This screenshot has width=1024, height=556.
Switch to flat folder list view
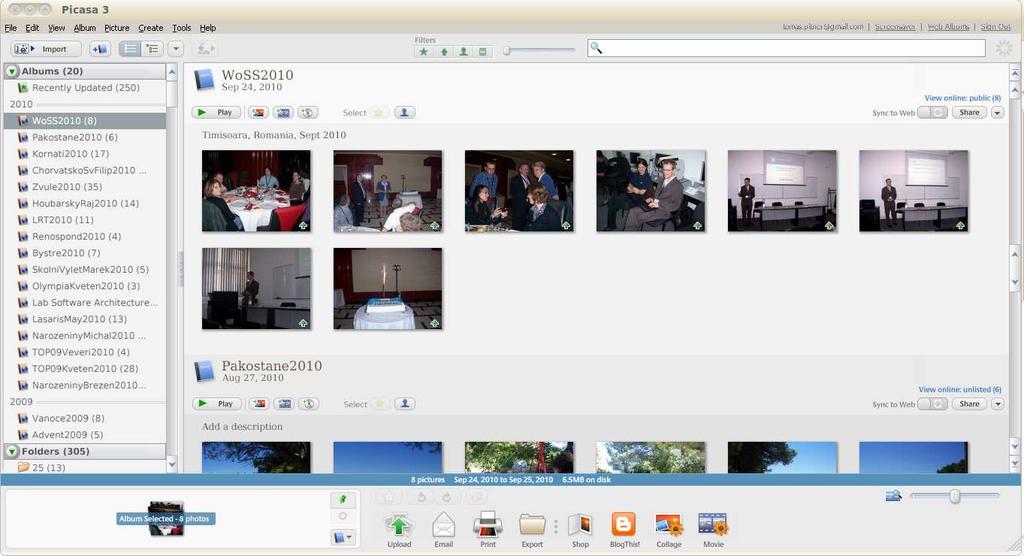coord(130,49)
